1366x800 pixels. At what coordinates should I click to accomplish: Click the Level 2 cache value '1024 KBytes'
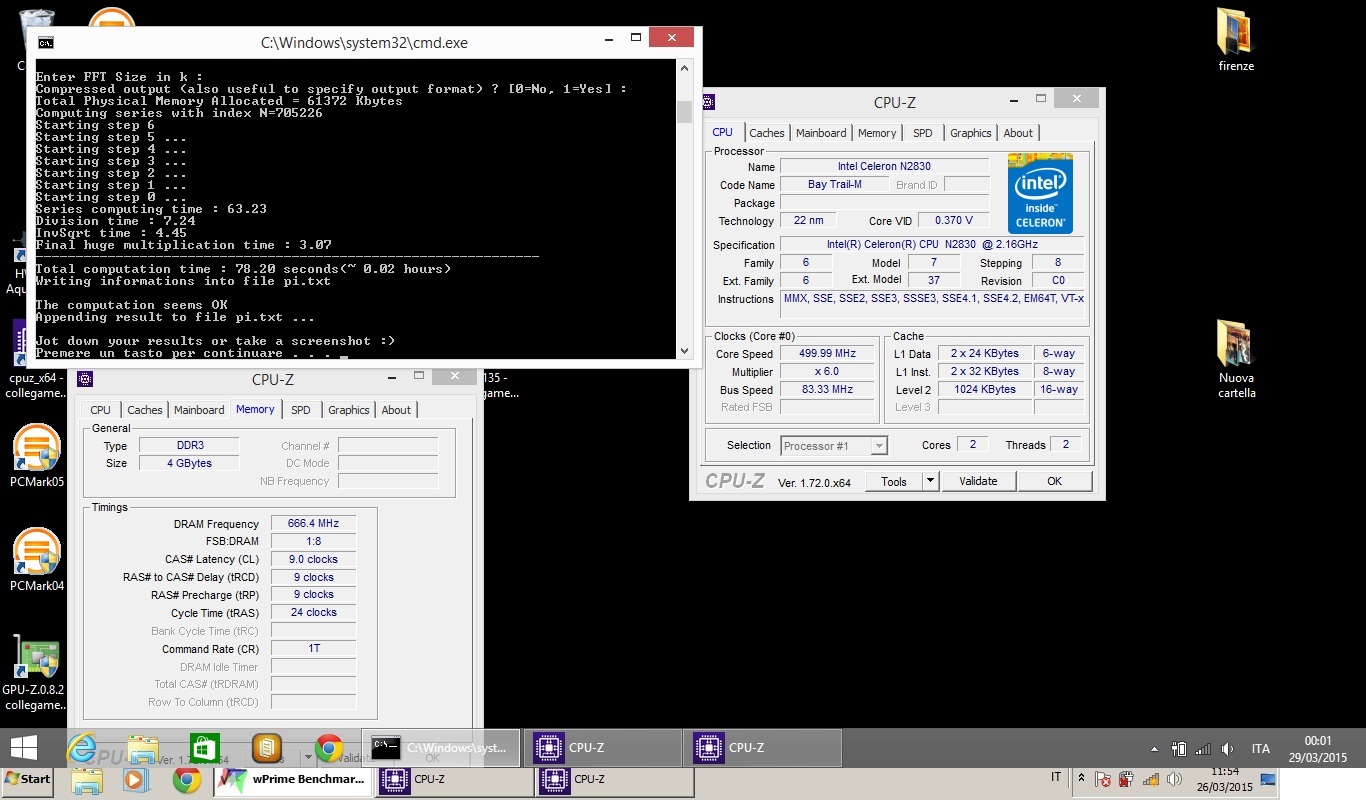(985, 390)
